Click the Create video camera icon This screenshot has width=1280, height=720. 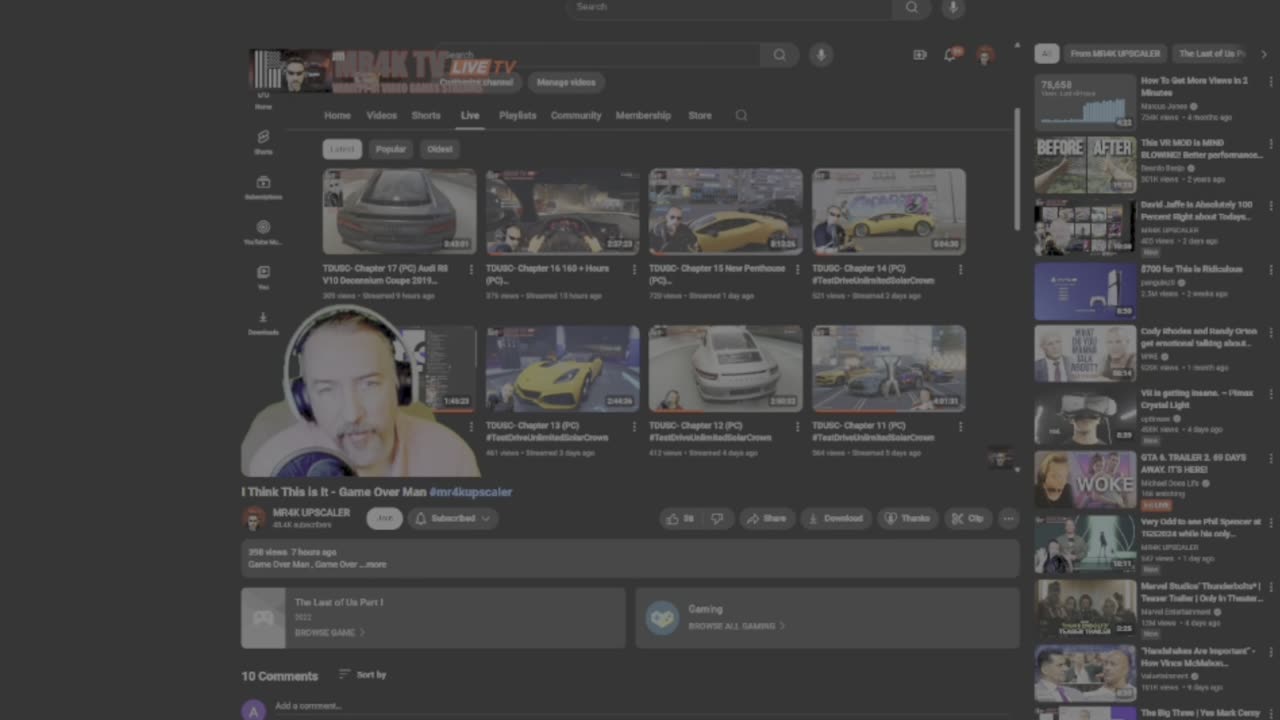click(920, 55)
